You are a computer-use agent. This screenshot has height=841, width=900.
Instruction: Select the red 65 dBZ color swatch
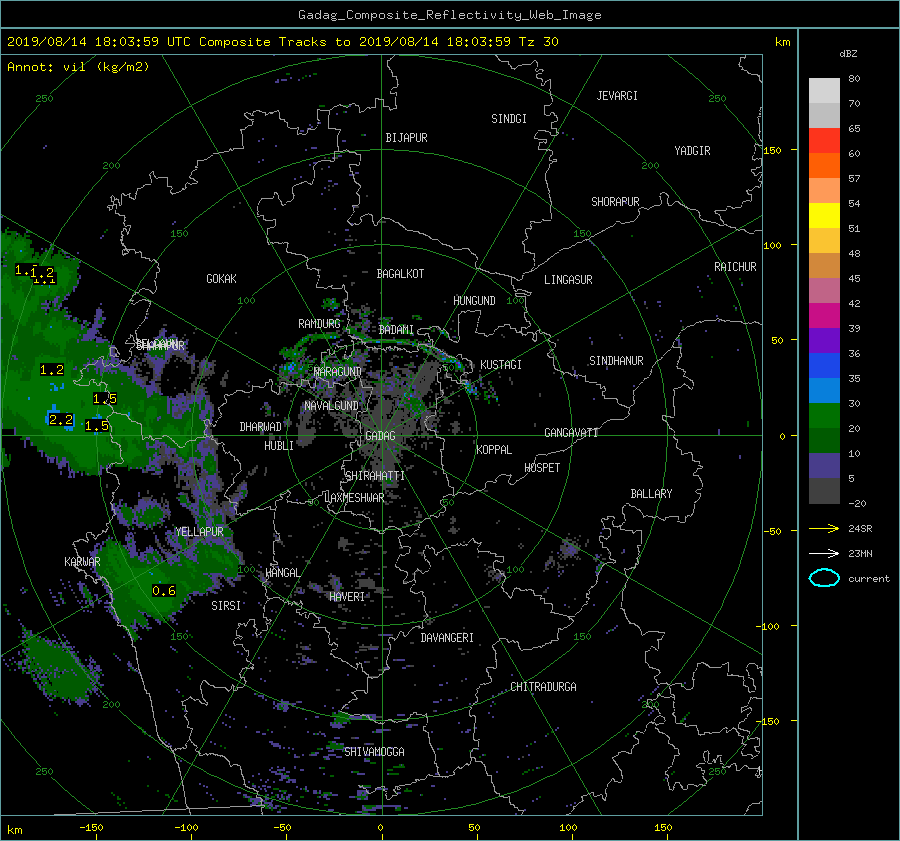coord(824,140)
